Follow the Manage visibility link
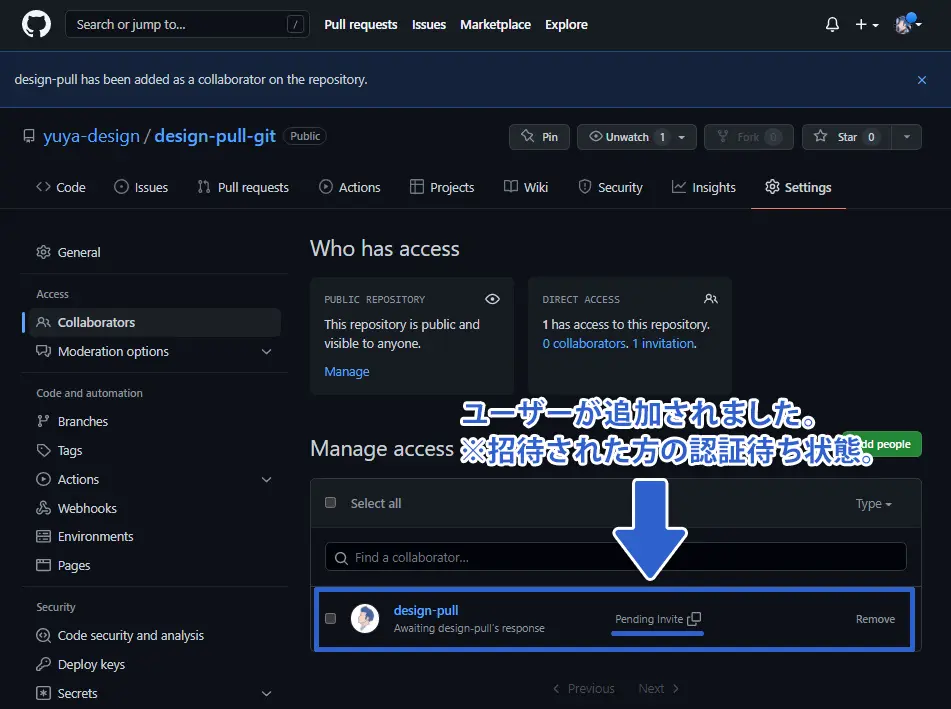This screenshot has width=951, height=709. tap(346, 371)
